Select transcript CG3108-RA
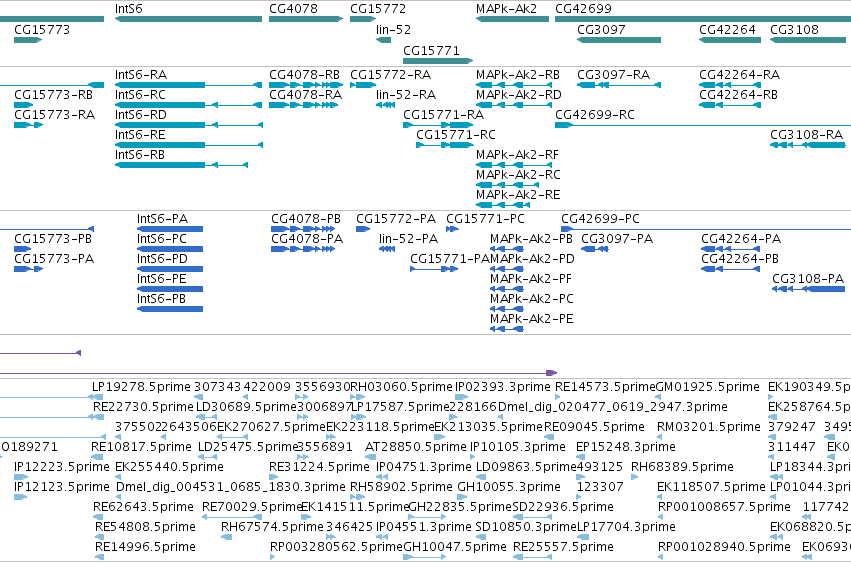 coord(808,145)
